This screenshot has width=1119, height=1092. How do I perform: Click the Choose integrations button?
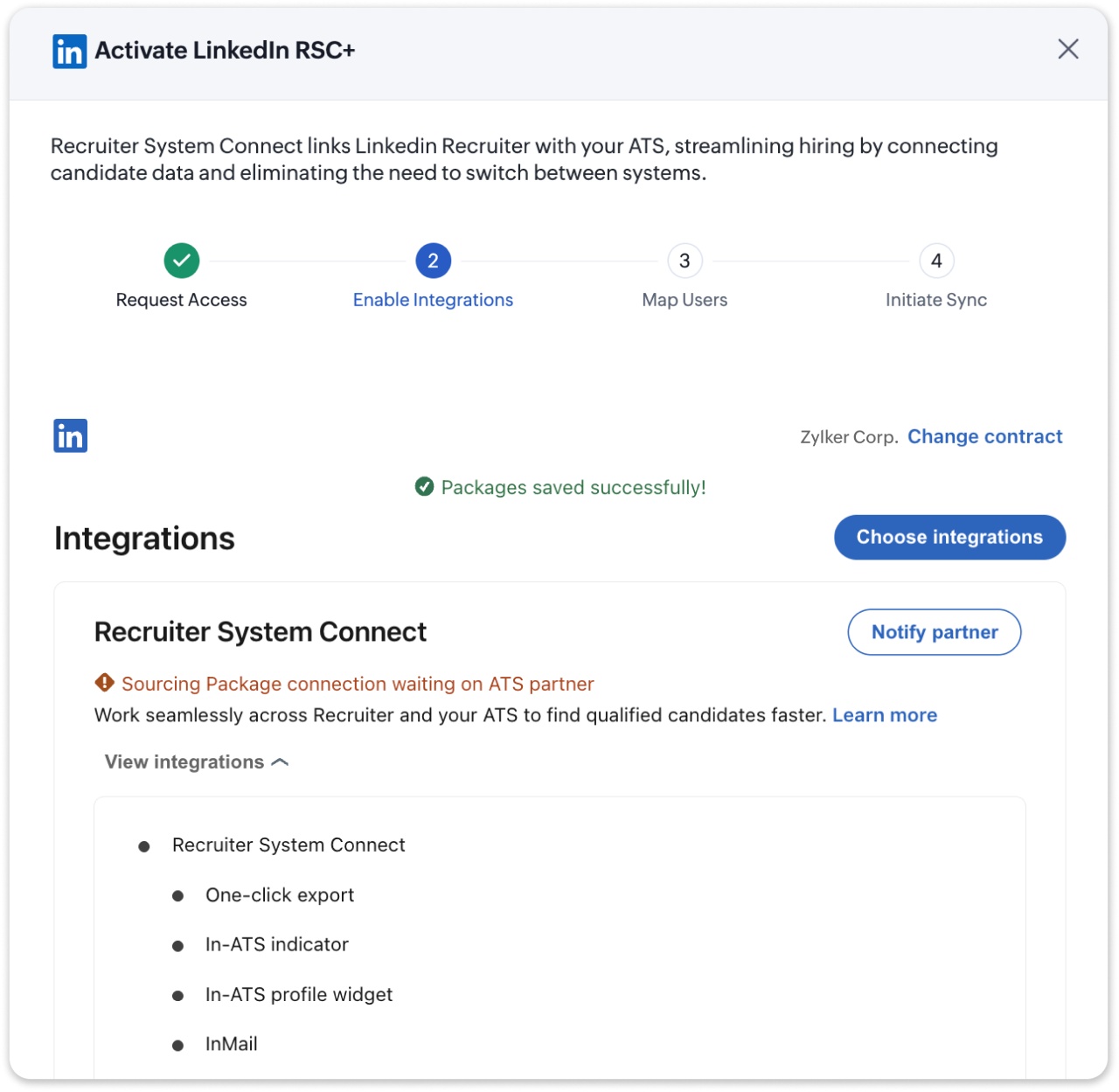click(949, 537)
